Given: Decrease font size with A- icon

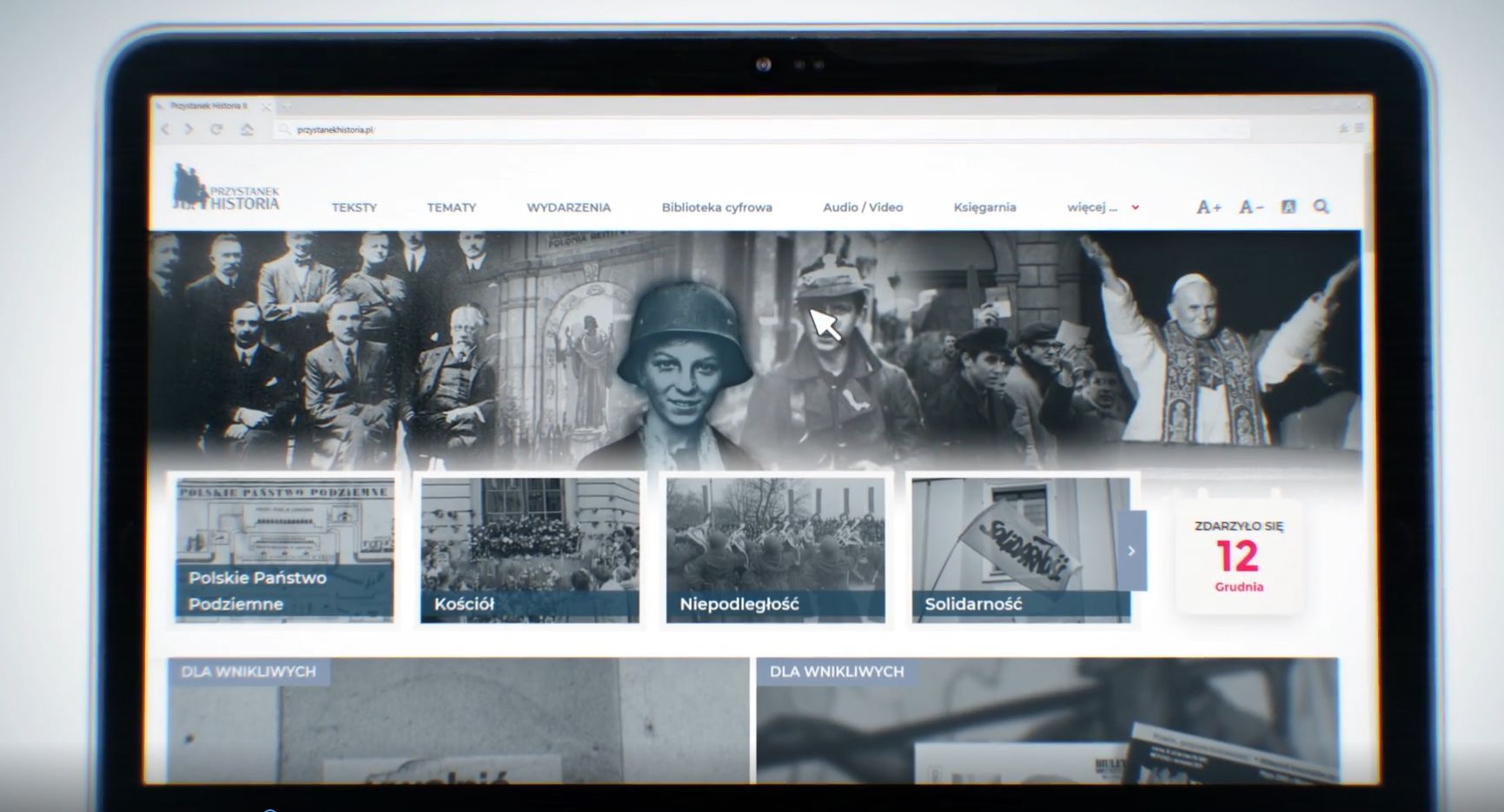Looking at the screenshot, I should pyautogui.click(x=1250, y=207).
